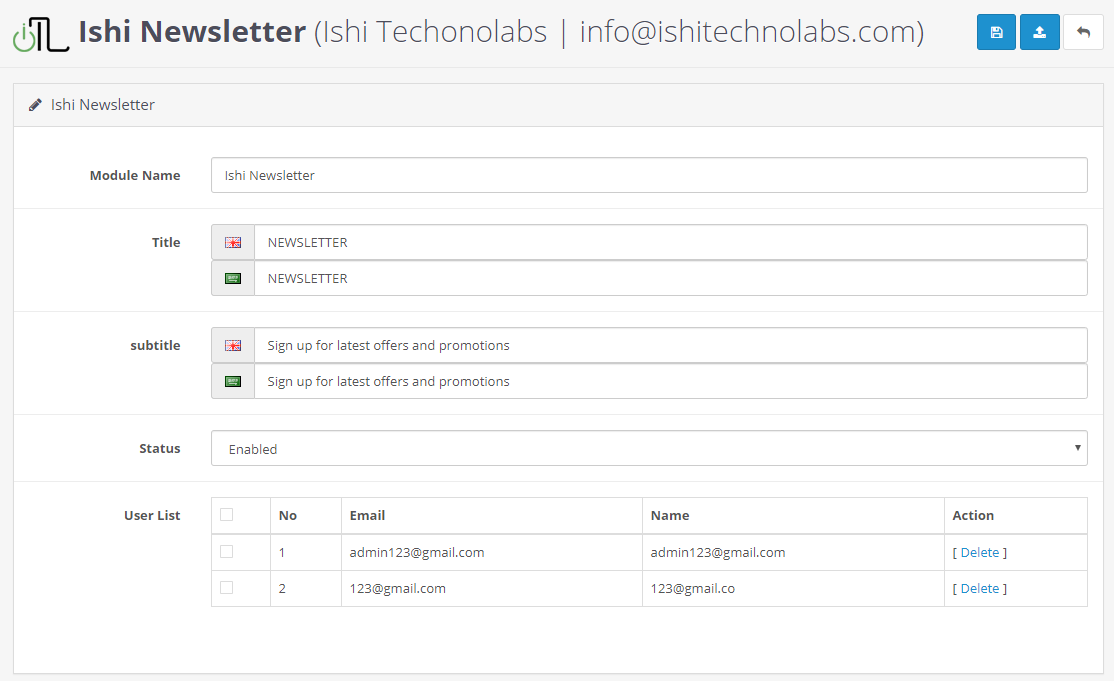Check the box for 123@gmail.com row
Screen dimensions: 1114x681
[227, 587]
